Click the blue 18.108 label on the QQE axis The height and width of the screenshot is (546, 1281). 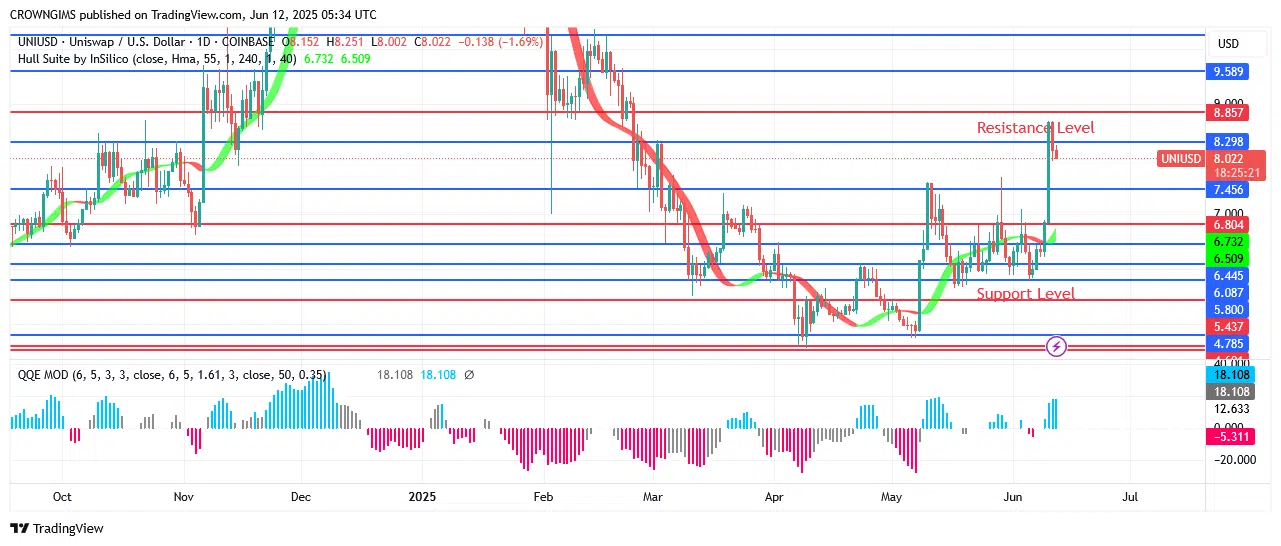pyautogui.click(x=1230, y=375)
